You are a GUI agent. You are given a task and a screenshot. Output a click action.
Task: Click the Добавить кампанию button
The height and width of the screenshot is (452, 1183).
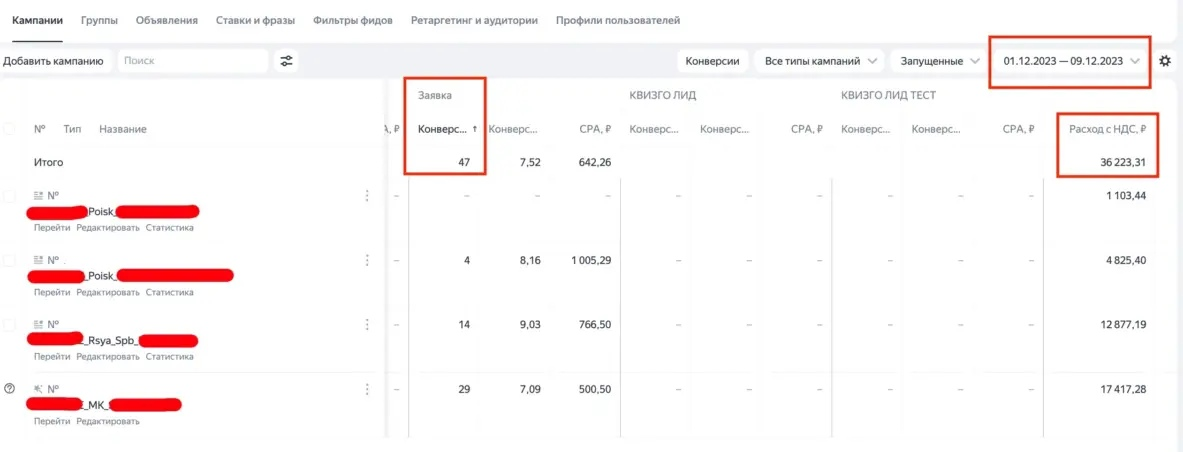(54, 61)
